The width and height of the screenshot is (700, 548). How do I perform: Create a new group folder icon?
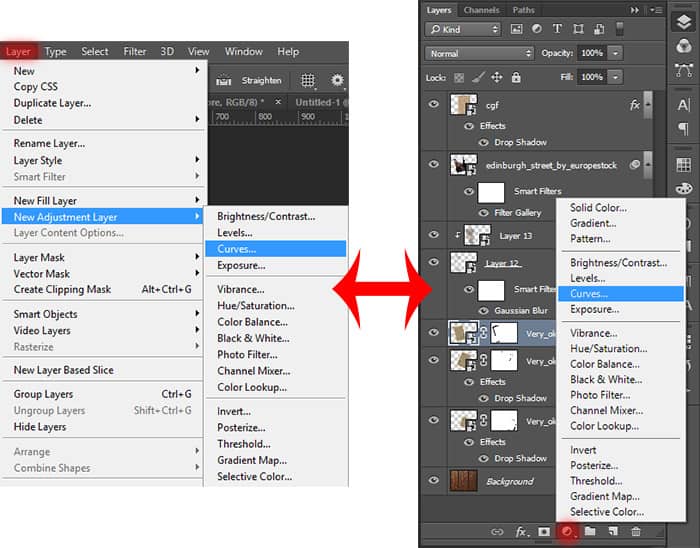click(x=590, y=531)
